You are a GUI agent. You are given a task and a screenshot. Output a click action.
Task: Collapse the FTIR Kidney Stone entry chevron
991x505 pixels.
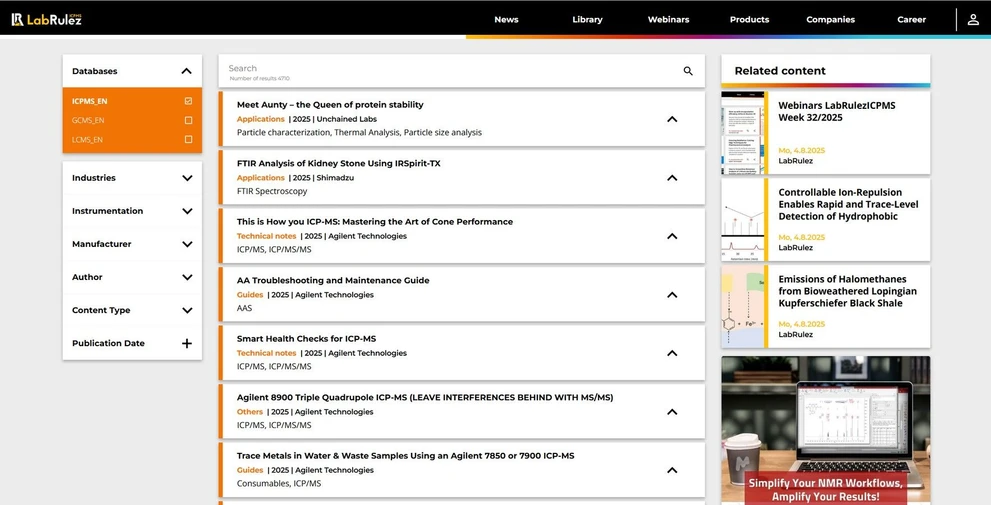pyautogui.click(x=672, y=178)
